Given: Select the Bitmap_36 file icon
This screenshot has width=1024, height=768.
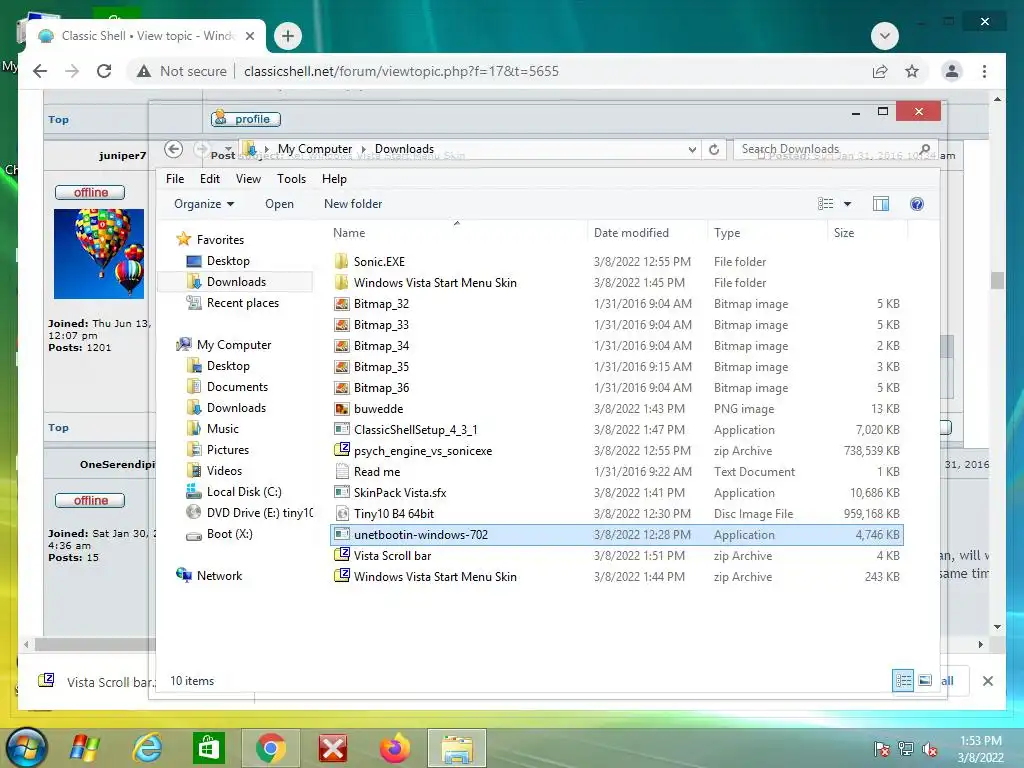Looking at the screenshot, I should pyautogui.click(x=342, y=387).
